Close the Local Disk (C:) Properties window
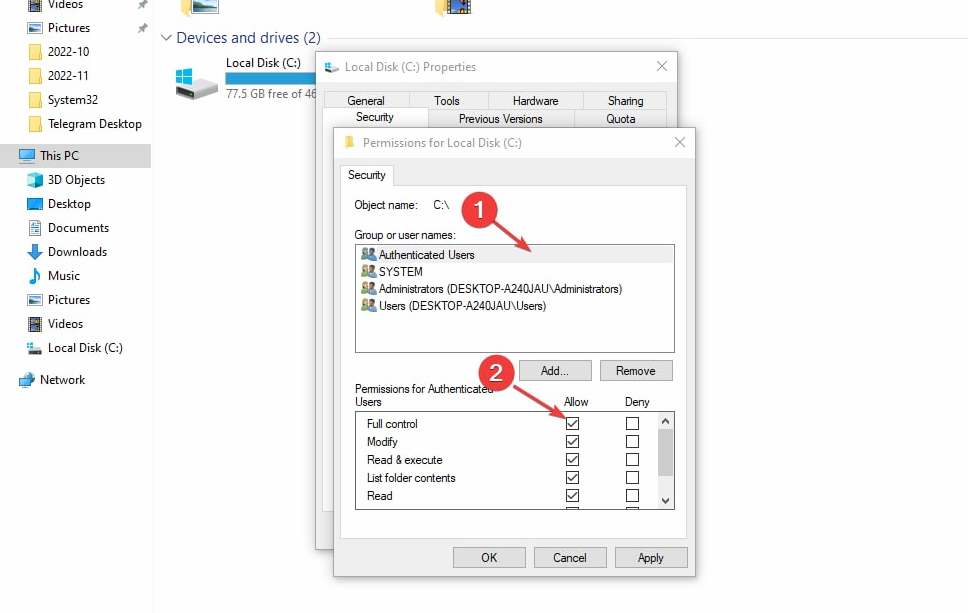 (x=662, y=66)
